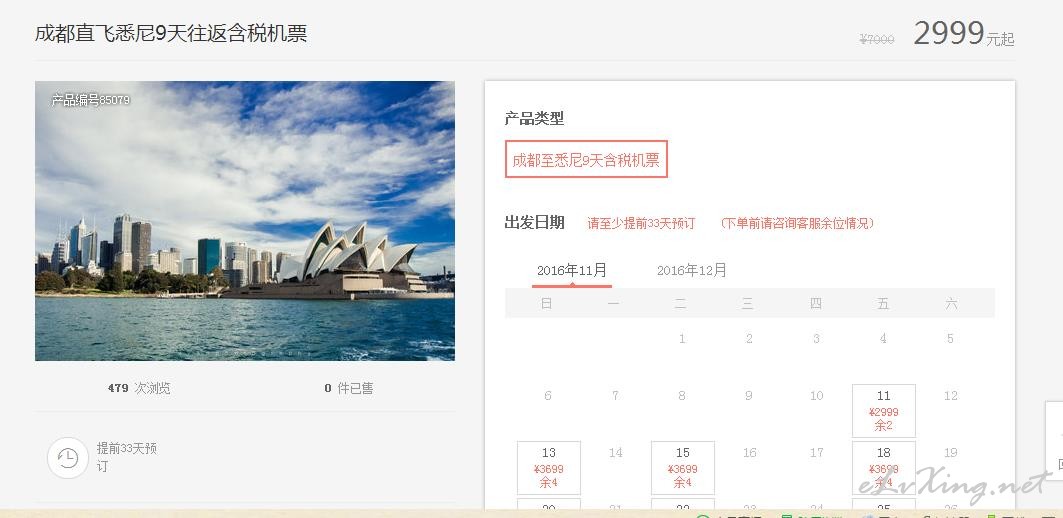This screenshot has width=1063, height=518.
Task: Pick November 15 departure at ¥3699
Action: pos(683,468)
